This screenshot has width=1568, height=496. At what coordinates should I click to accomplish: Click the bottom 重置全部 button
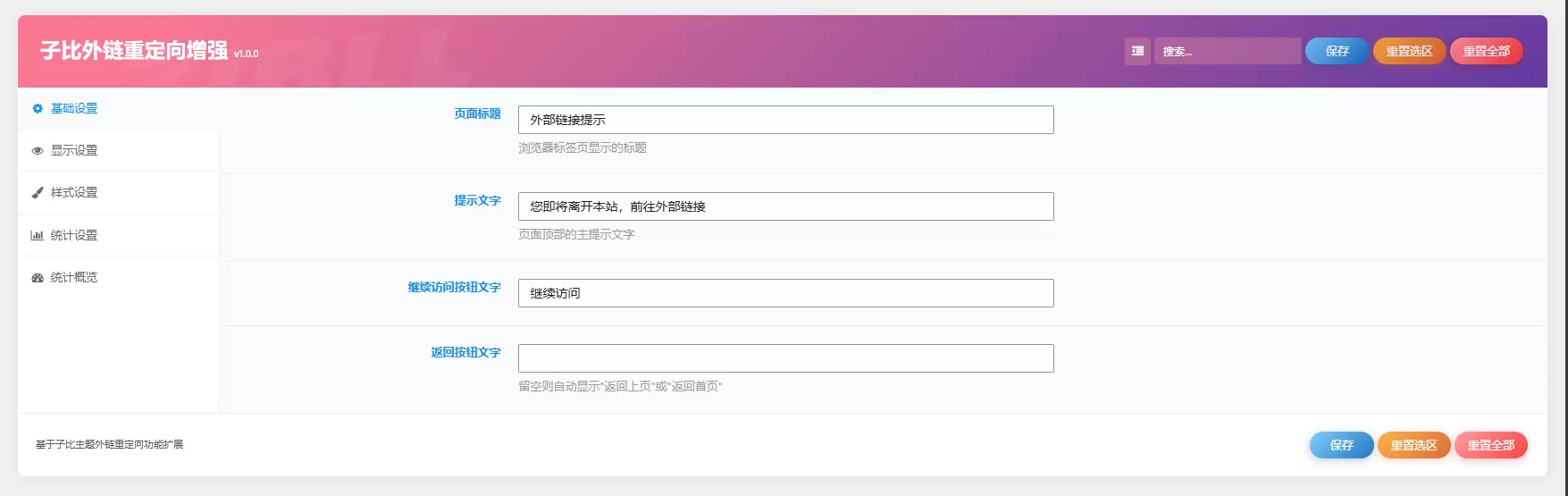1490,445
